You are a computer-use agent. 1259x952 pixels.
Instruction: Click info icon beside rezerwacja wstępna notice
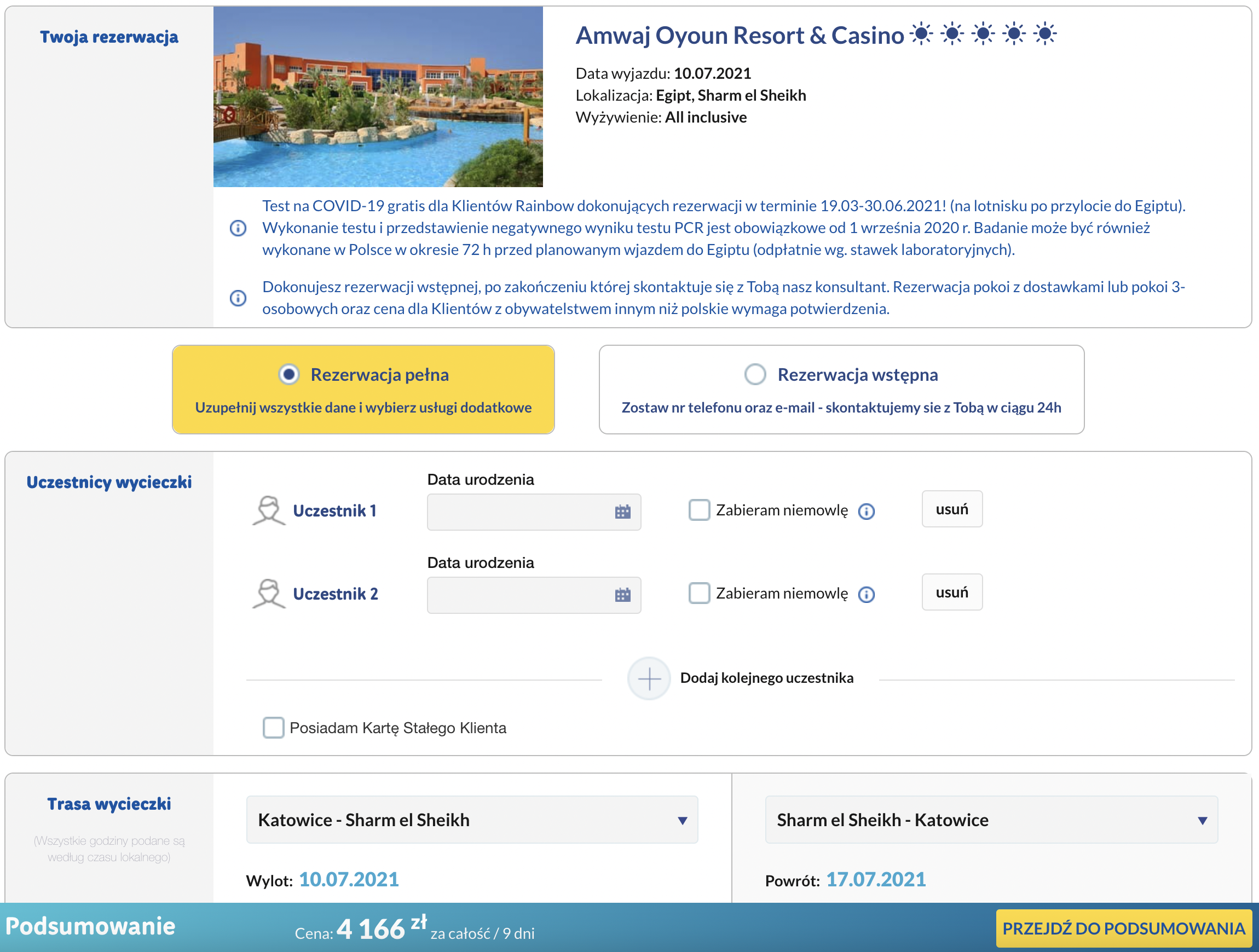coord(238,298)
